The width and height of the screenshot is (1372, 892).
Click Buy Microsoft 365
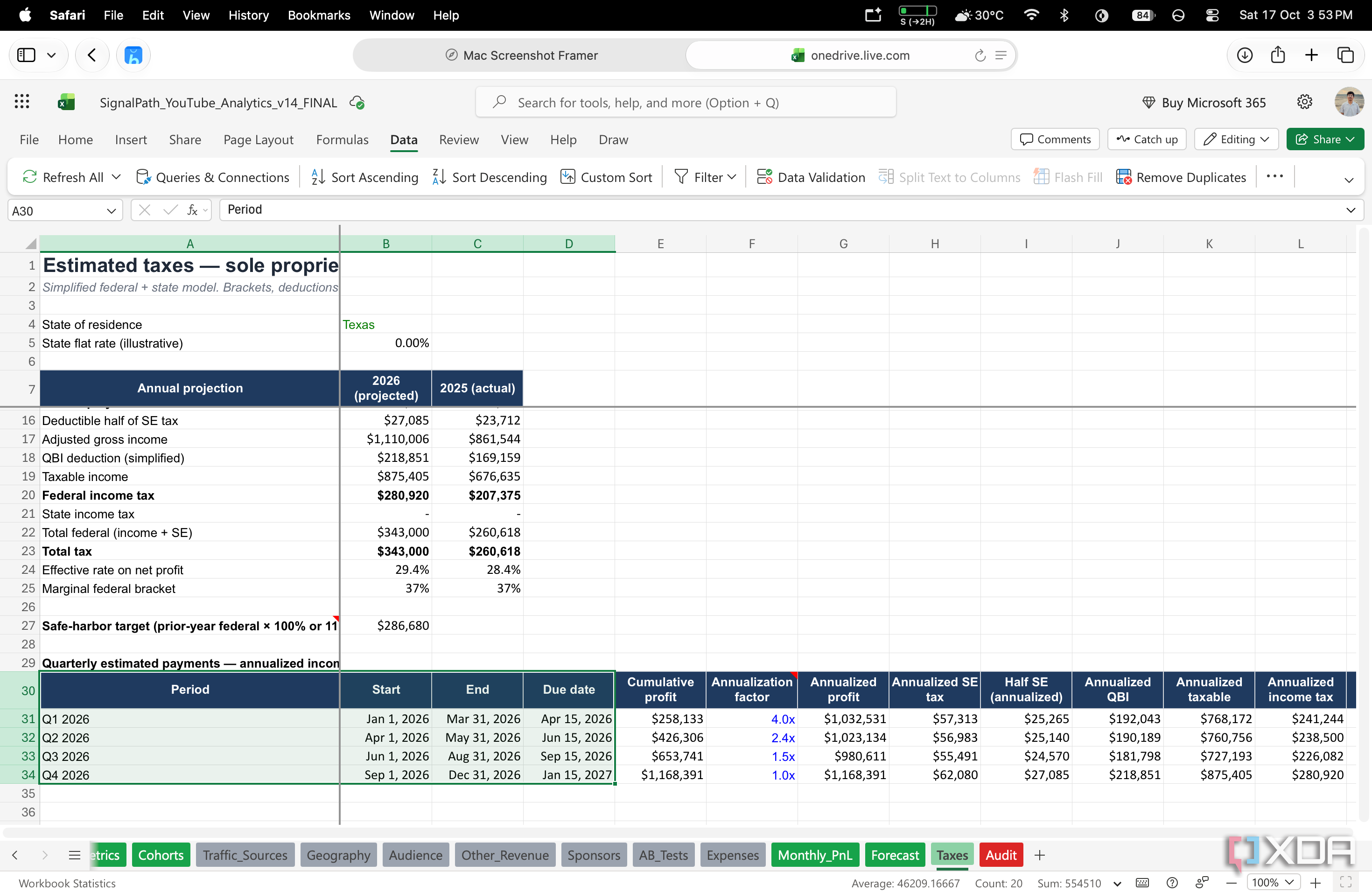pos(1204,103)
